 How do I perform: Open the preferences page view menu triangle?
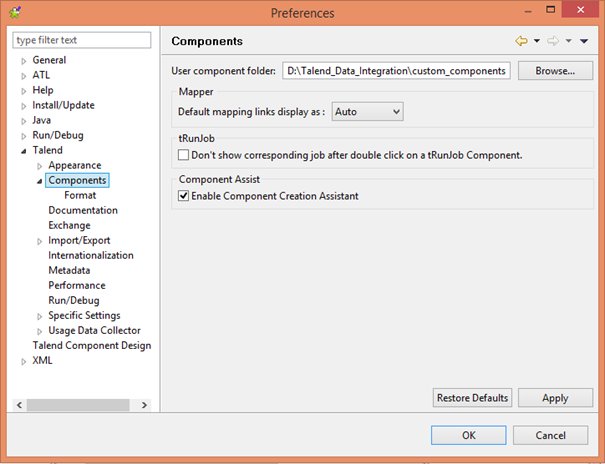point(584,41)
